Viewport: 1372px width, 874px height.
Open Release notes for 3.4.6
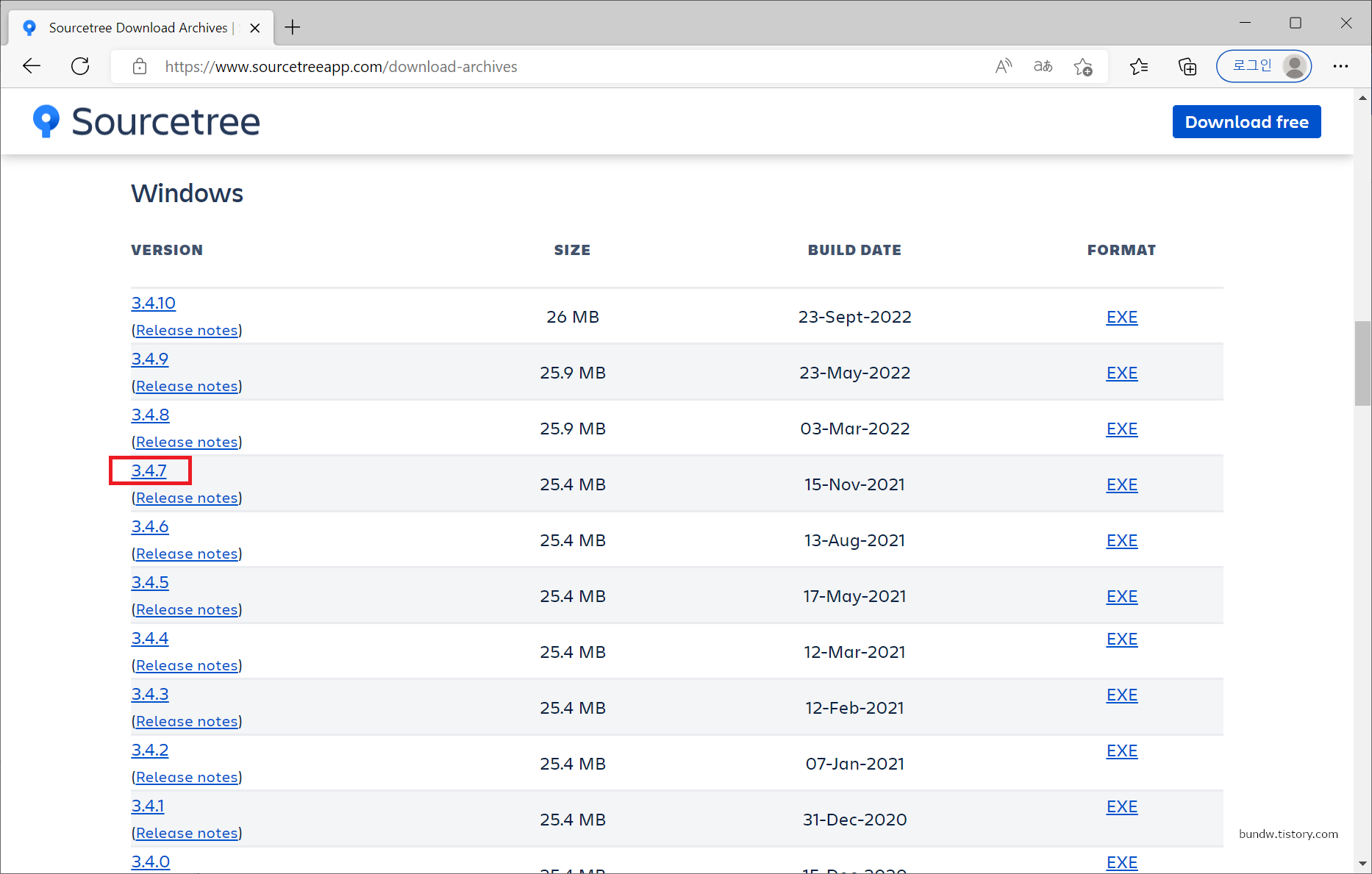tap(187, 554)
